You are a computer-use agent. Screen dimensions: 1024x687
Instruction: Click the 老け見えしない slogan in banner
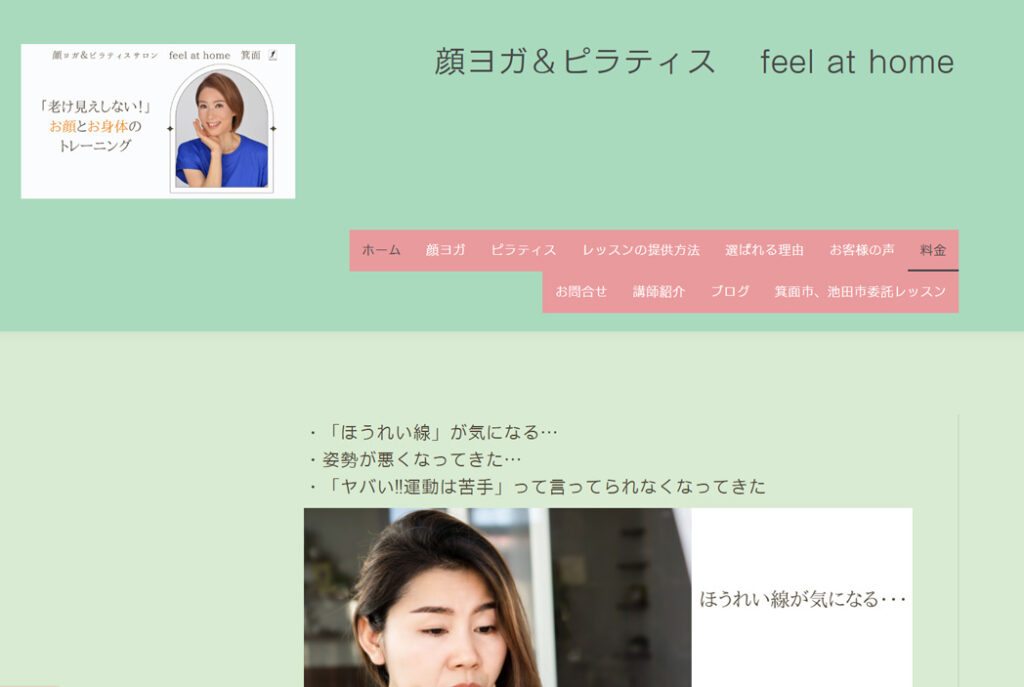coord(95,106)
